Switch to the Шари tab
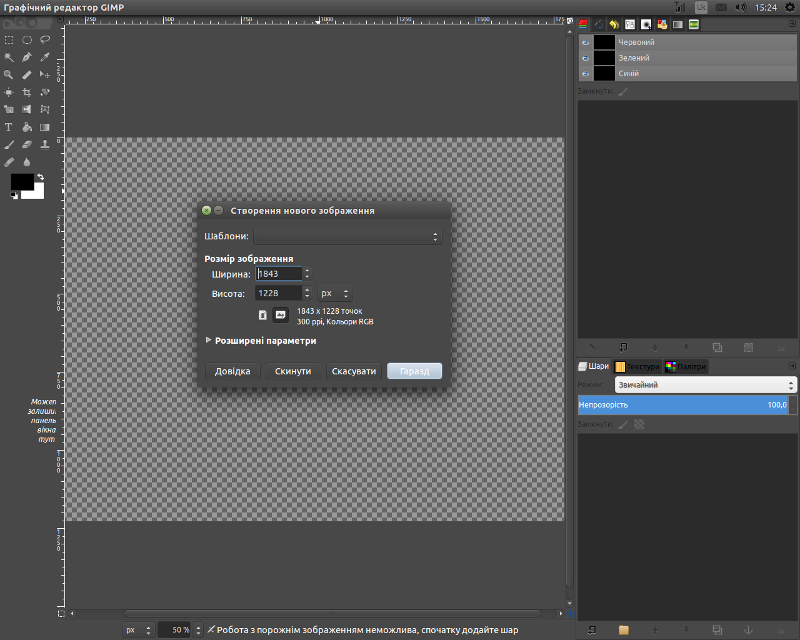 tap(594, 366)
